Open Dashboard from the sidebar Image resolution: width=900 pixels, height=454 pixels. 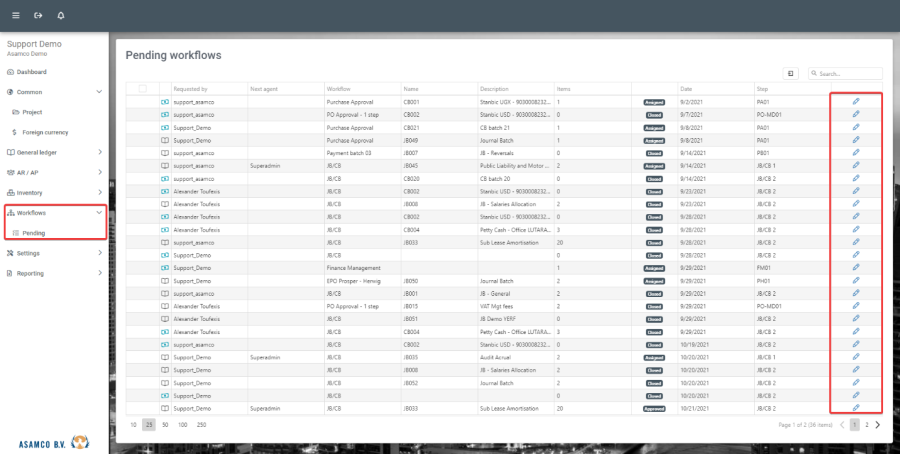pos(31,72)
